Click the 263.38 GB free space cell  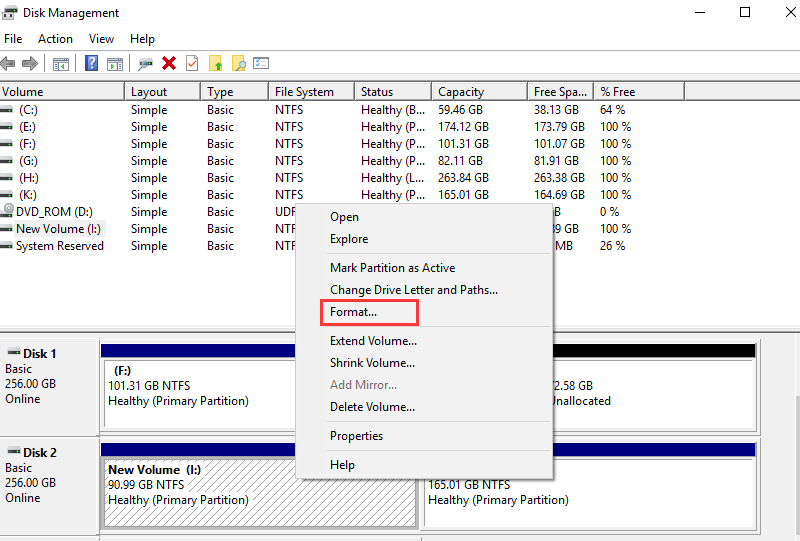(559, 178)
